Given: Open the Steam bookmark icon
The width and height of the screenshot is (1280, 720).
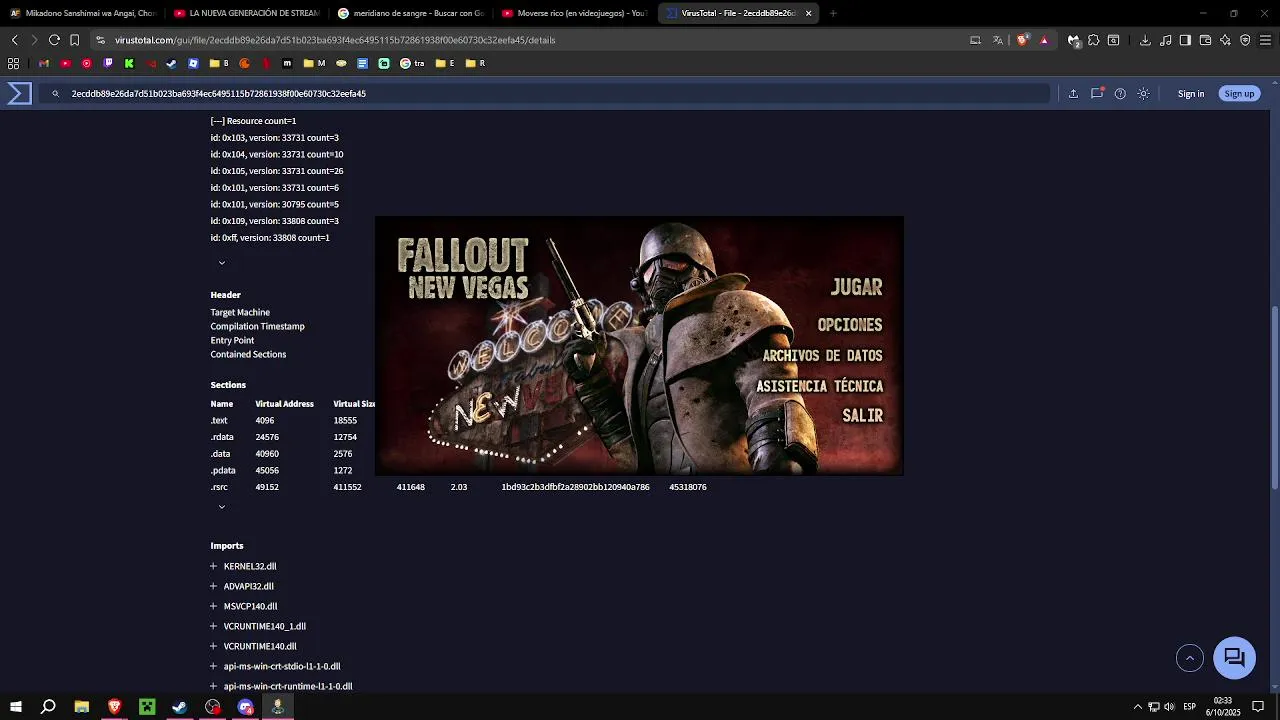Looking at the screenshot, I should click(x=171, y=63).
